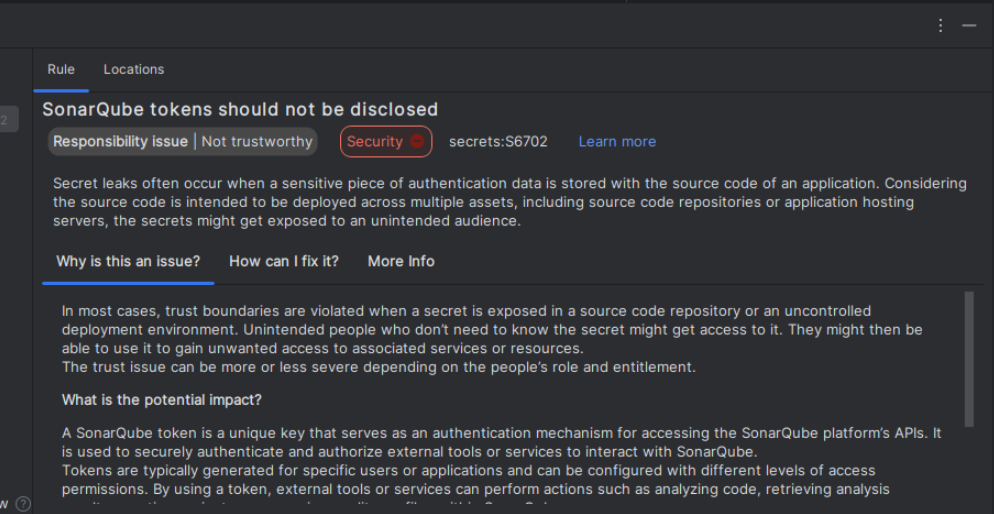Open the 'How can I fix it?' tab
The height and width of the screenshot is (514, 994).
coord(284,261)
